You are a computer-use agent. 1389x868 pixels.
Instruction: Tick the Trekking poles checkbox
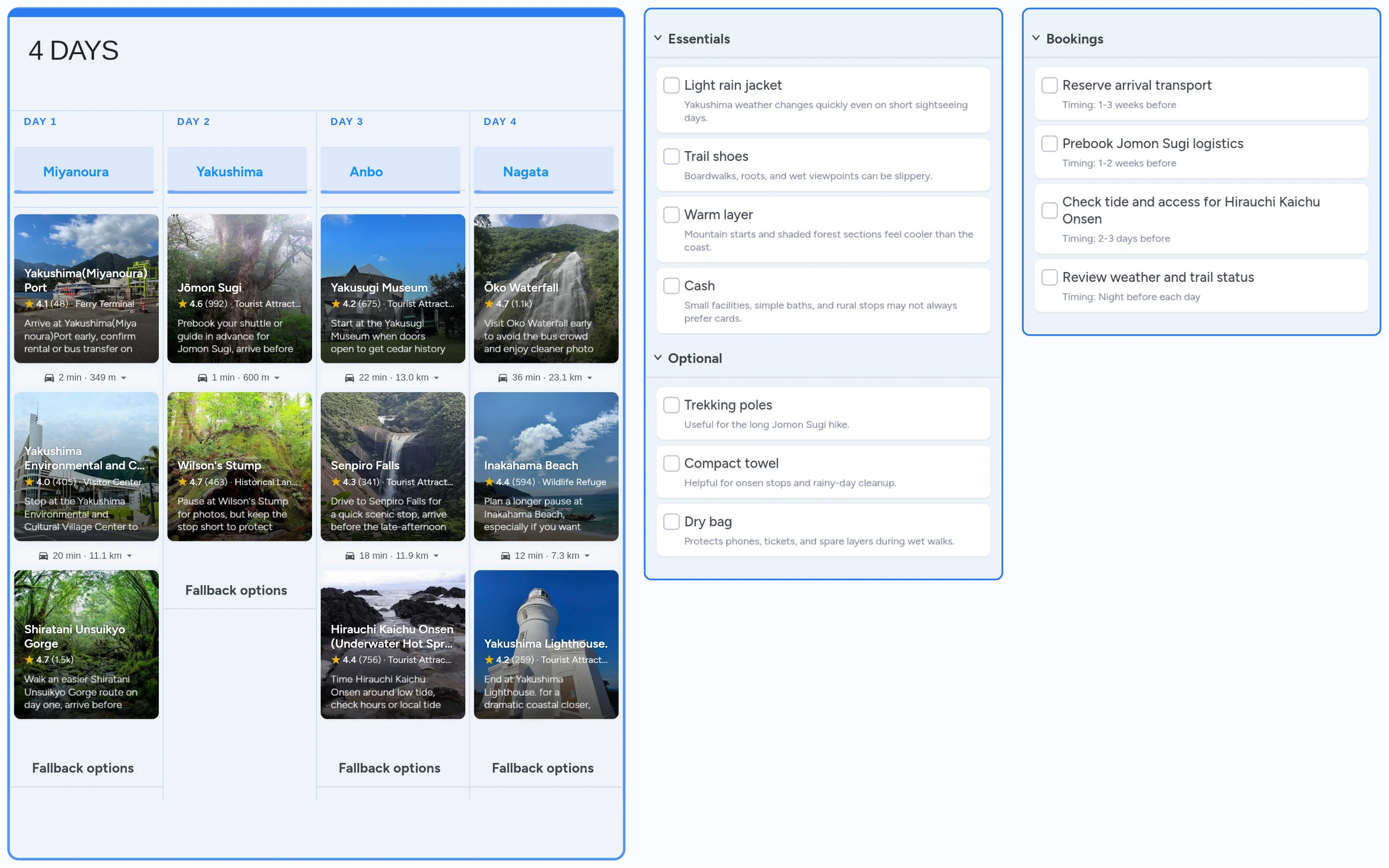(671, 405)
